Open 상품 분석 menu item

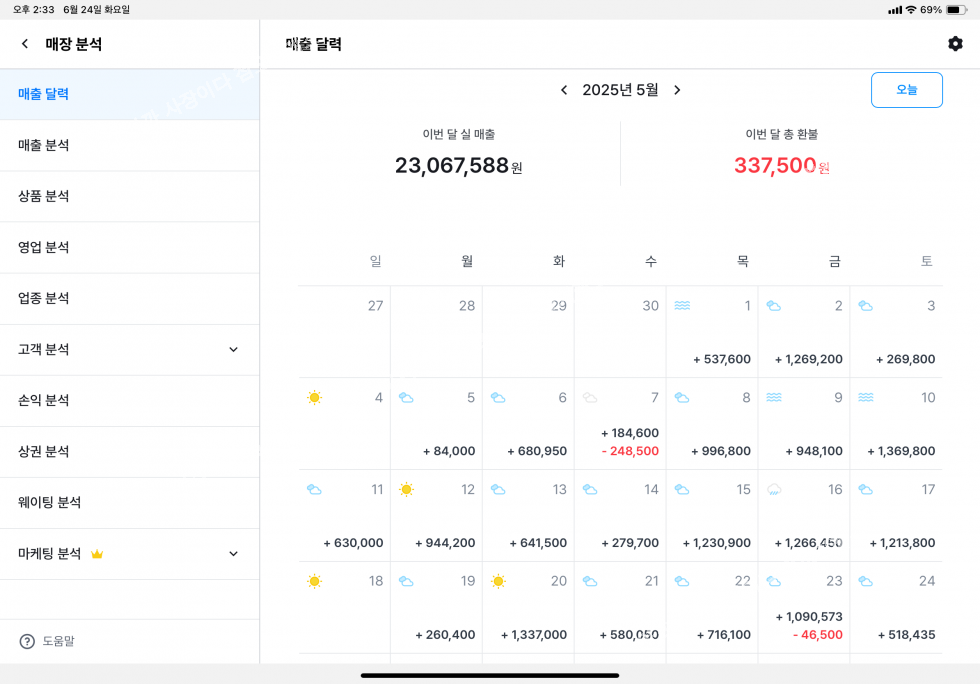44,196
